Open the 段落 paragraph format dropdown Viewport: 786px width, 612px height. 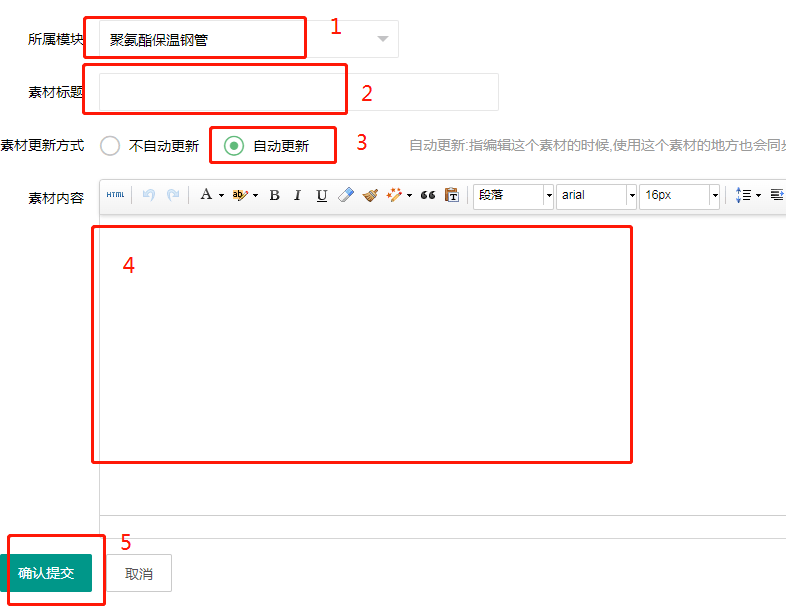tap(548, 195)
